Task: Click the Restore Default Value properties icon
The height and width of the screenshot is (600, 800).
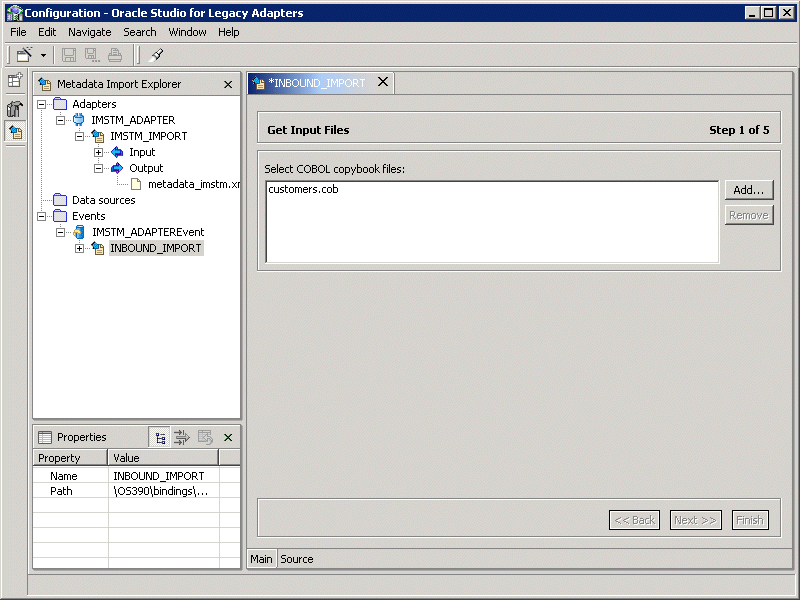Action: (205, 437)
